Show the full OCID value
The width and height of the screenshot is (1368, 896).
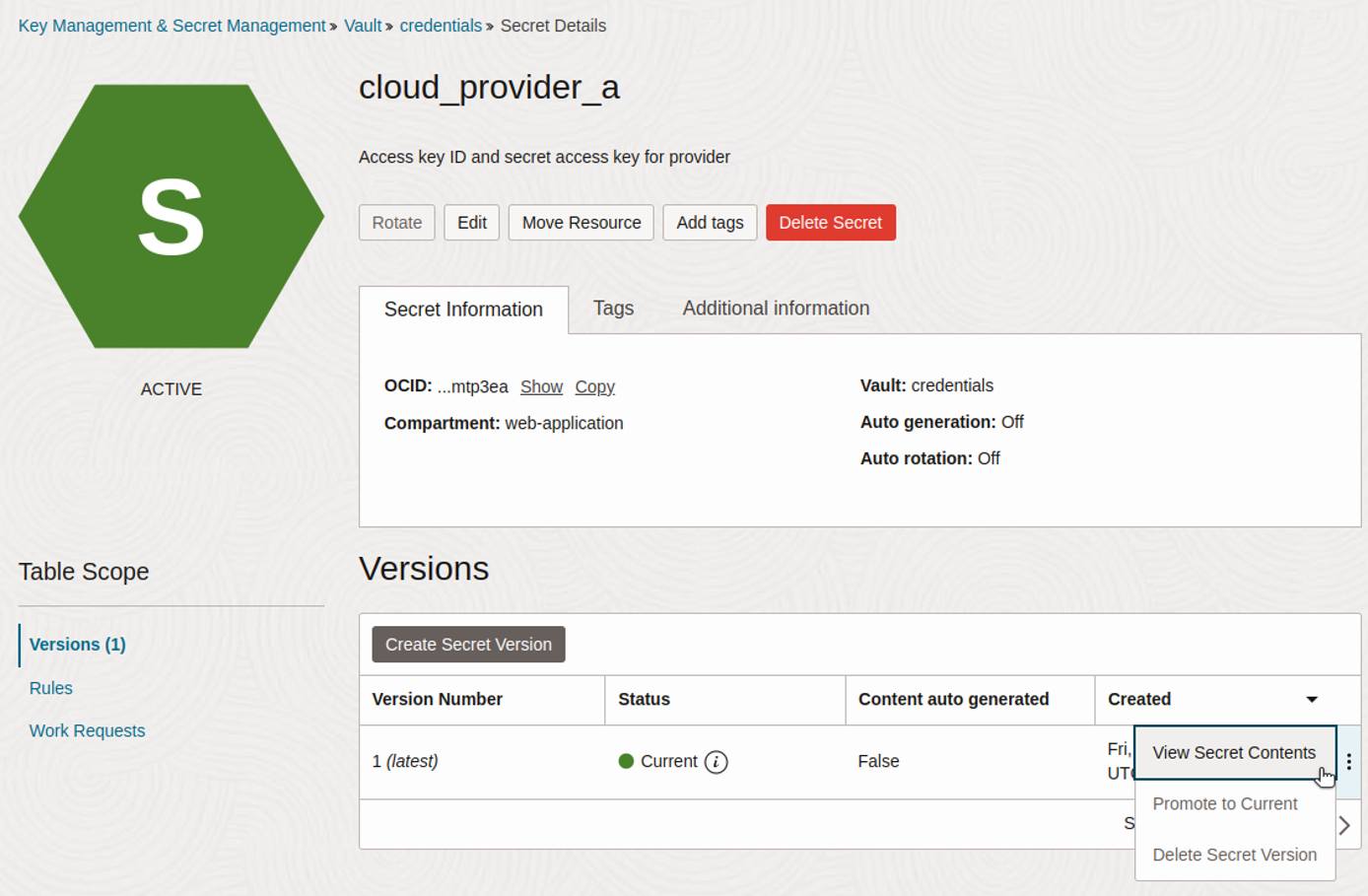(541, 386)
